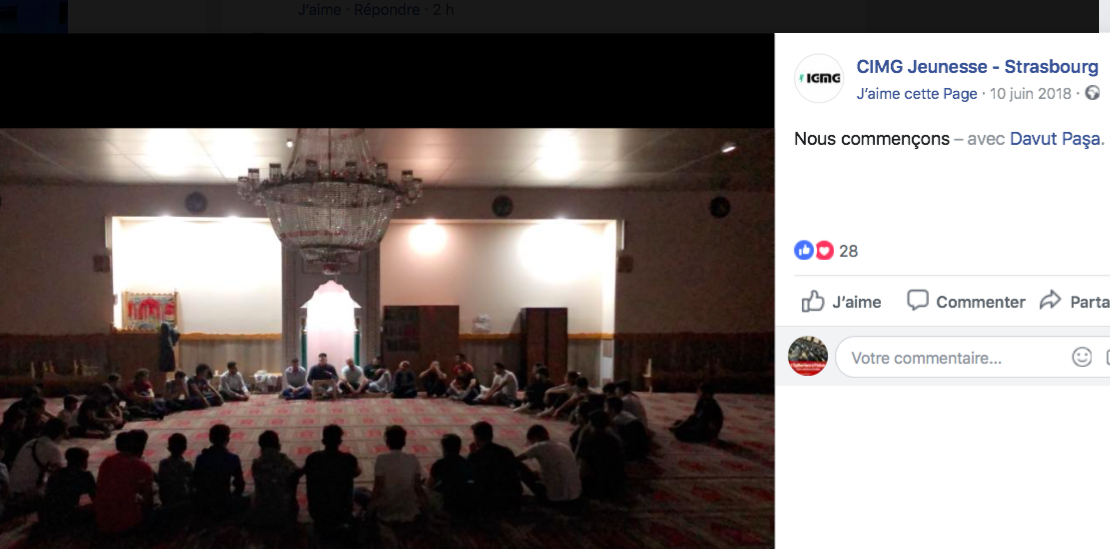1110x549 pixels.
Task: Click the globe public audience icon
Action: [1093, 93]
